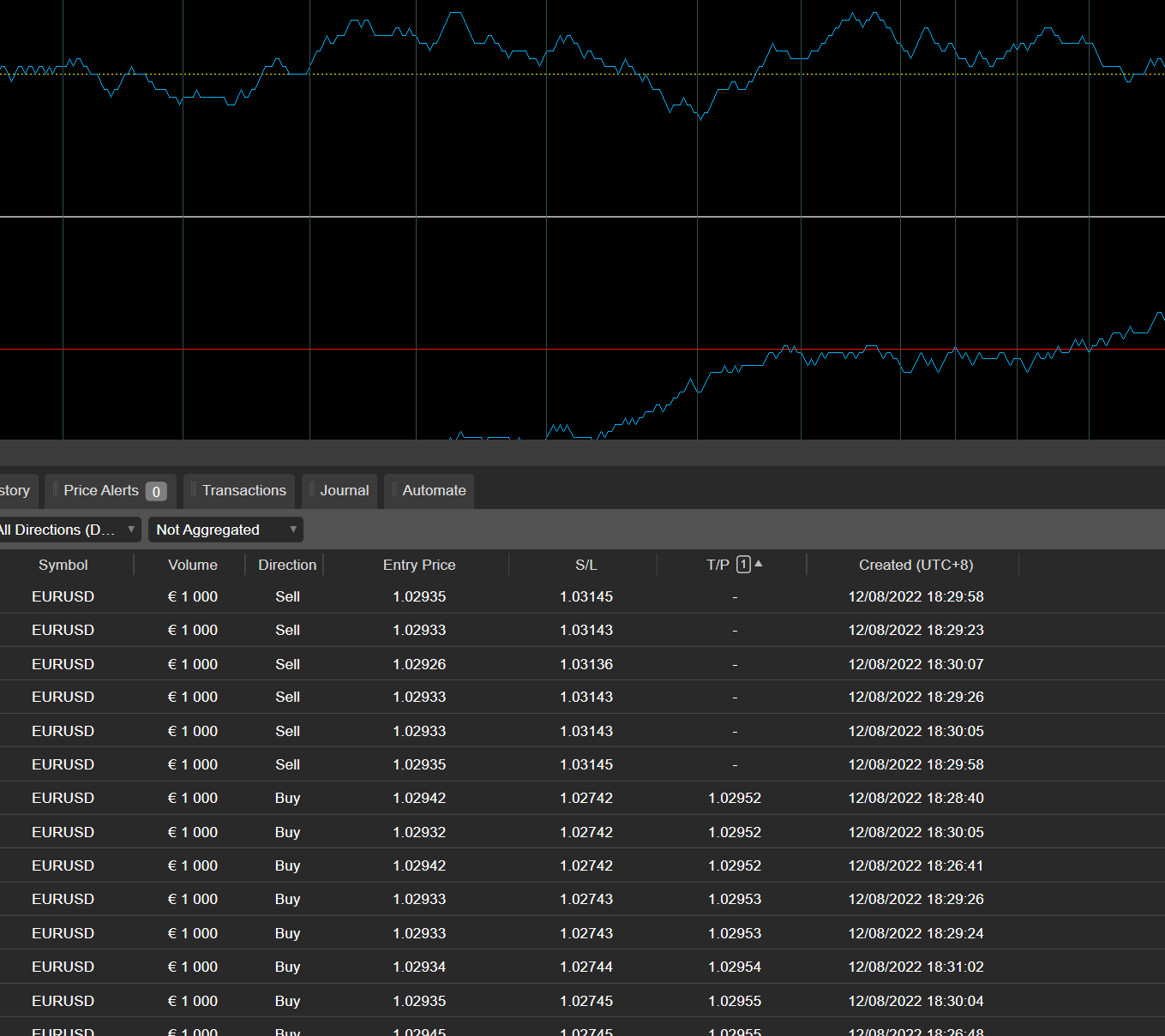Click created time 12/08/2022 18:29:24
Screen dimensions: 1165x1036
(916, 933)
